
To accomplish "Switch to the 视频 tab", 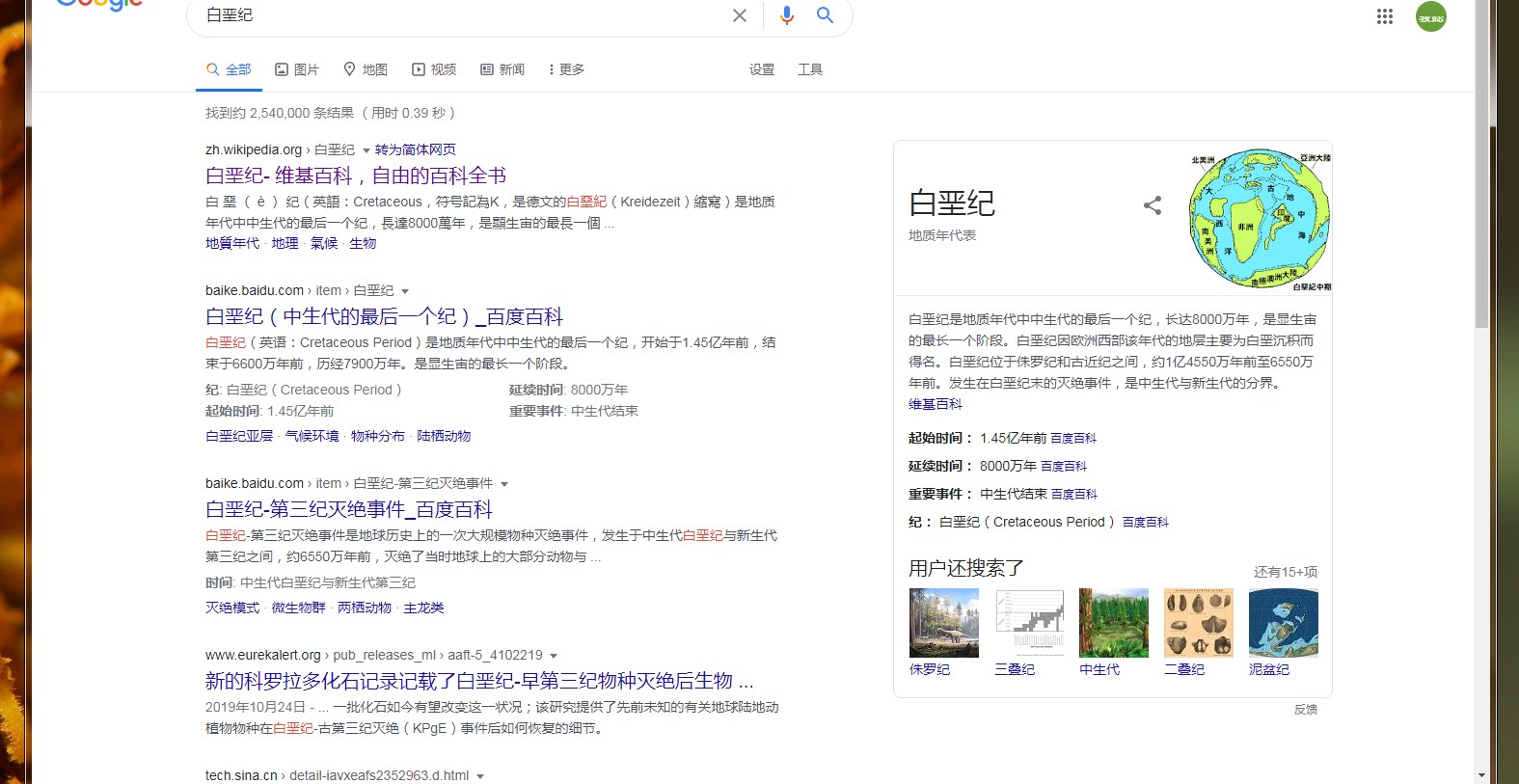I will 434,69.
